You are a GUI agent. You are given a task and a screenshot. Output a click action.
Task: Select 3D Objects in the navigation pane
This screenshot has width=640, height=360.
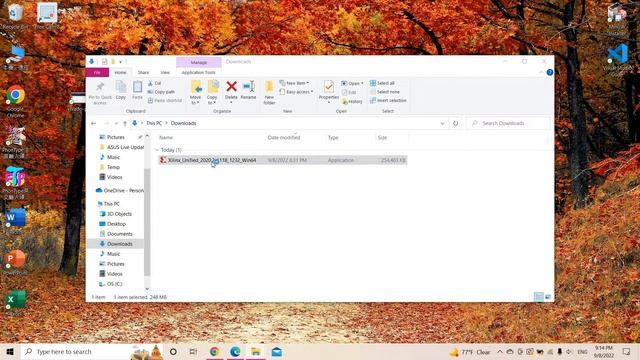(116, 214)
